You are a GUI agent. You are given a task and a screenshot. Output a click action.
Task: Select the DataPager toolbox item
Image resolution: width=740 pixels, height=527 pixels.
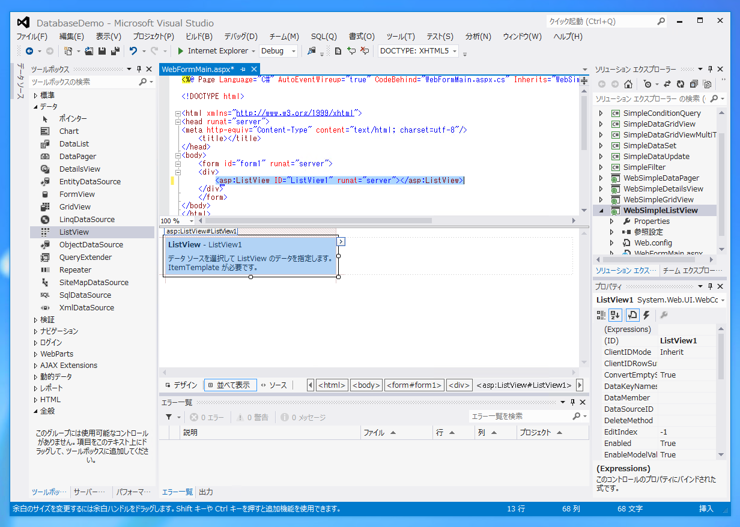[x=77, y=157]
